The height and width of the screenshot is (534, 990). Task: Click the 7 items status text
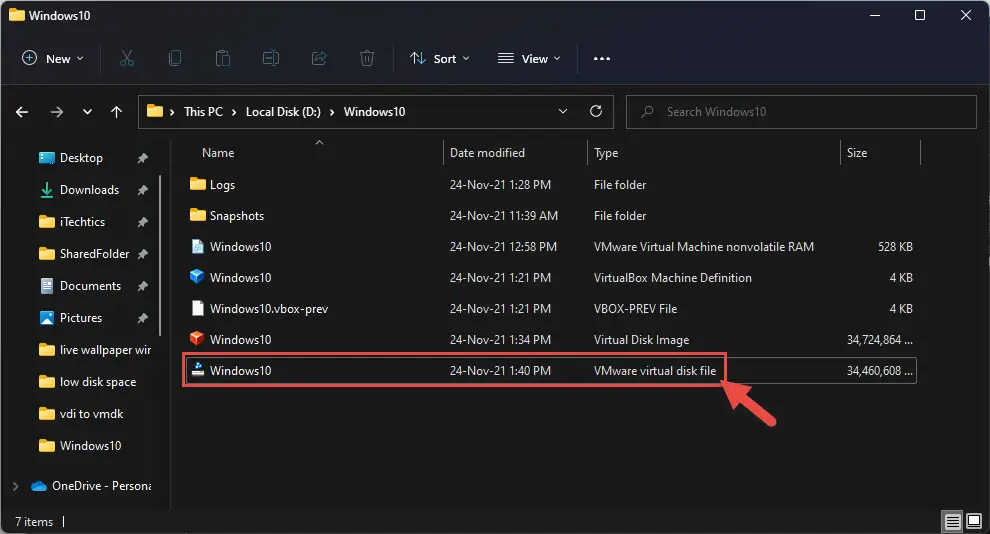[34, 522]
